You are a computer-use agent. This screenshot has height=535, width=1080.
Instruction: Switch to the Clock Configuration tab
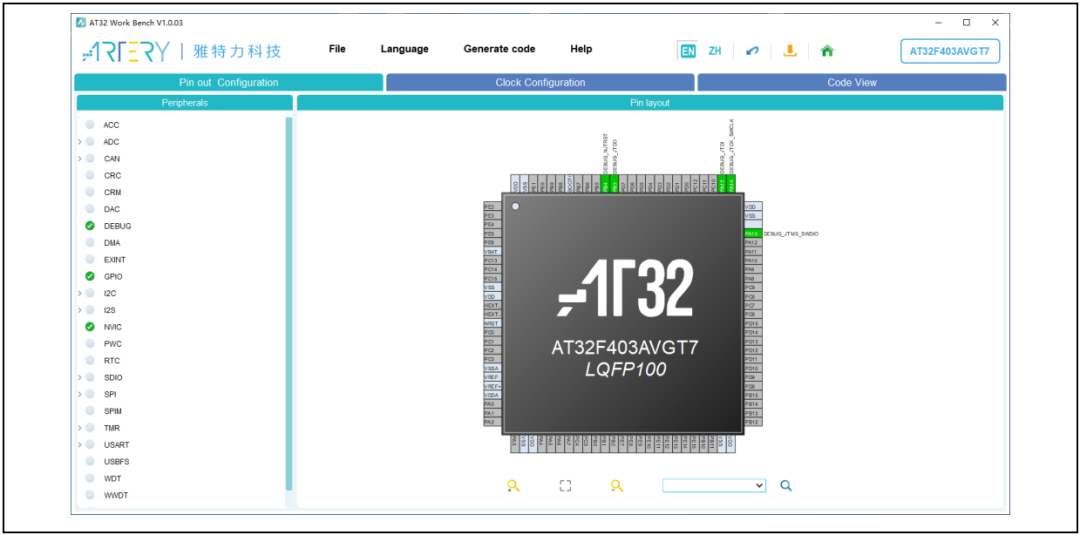click(x=540, y=83)
